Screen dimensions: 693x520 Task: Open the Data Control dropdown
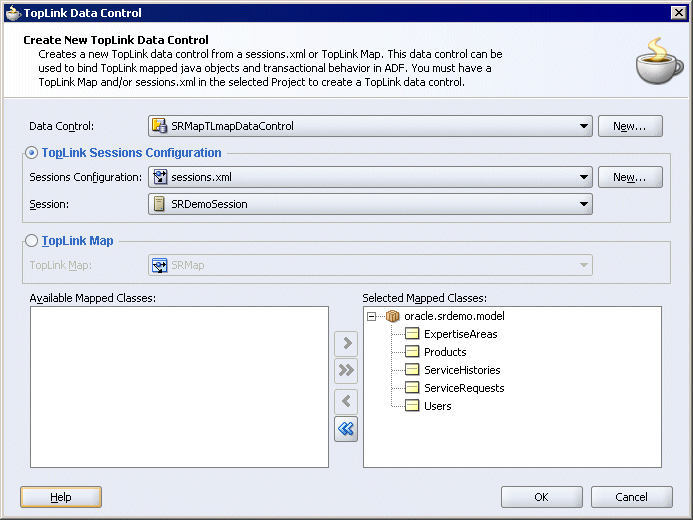[584, 126]
